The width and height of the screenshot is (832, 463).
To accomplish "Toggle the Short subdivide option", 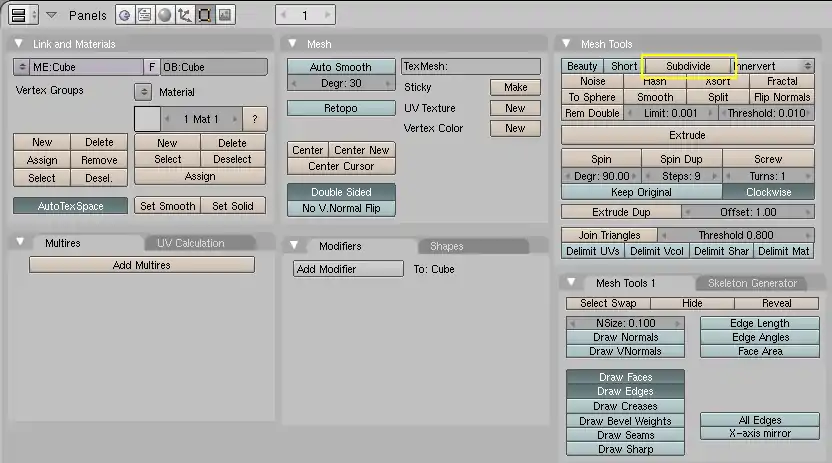I will click(624, 66).
